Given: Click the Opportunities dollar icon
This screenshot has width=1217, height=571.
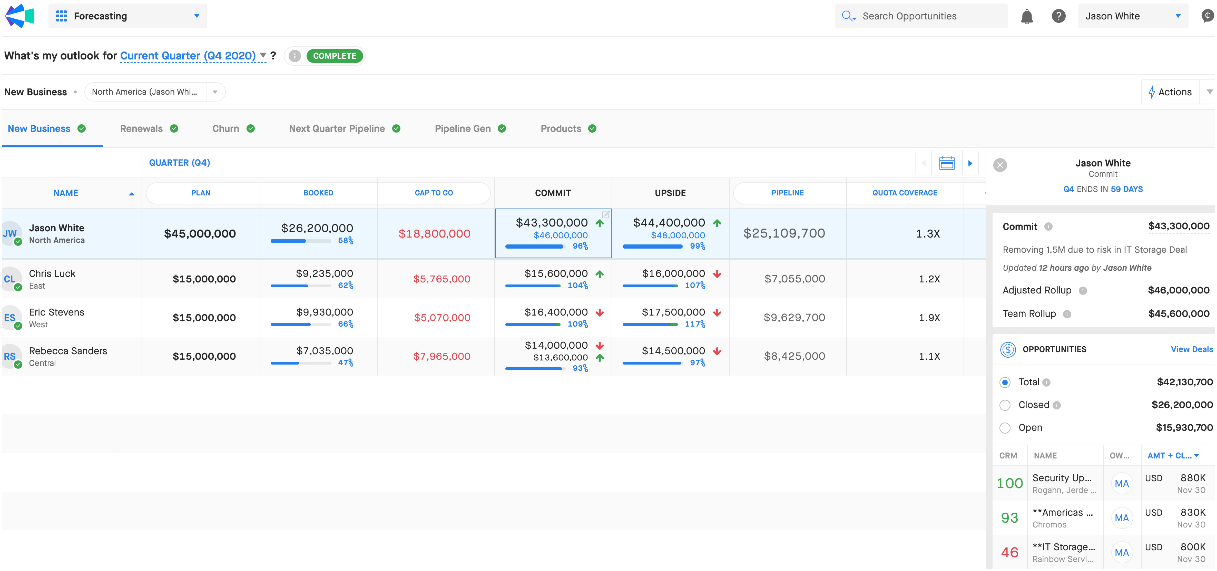Looking at the screenshot, I should pos(1008,350).
